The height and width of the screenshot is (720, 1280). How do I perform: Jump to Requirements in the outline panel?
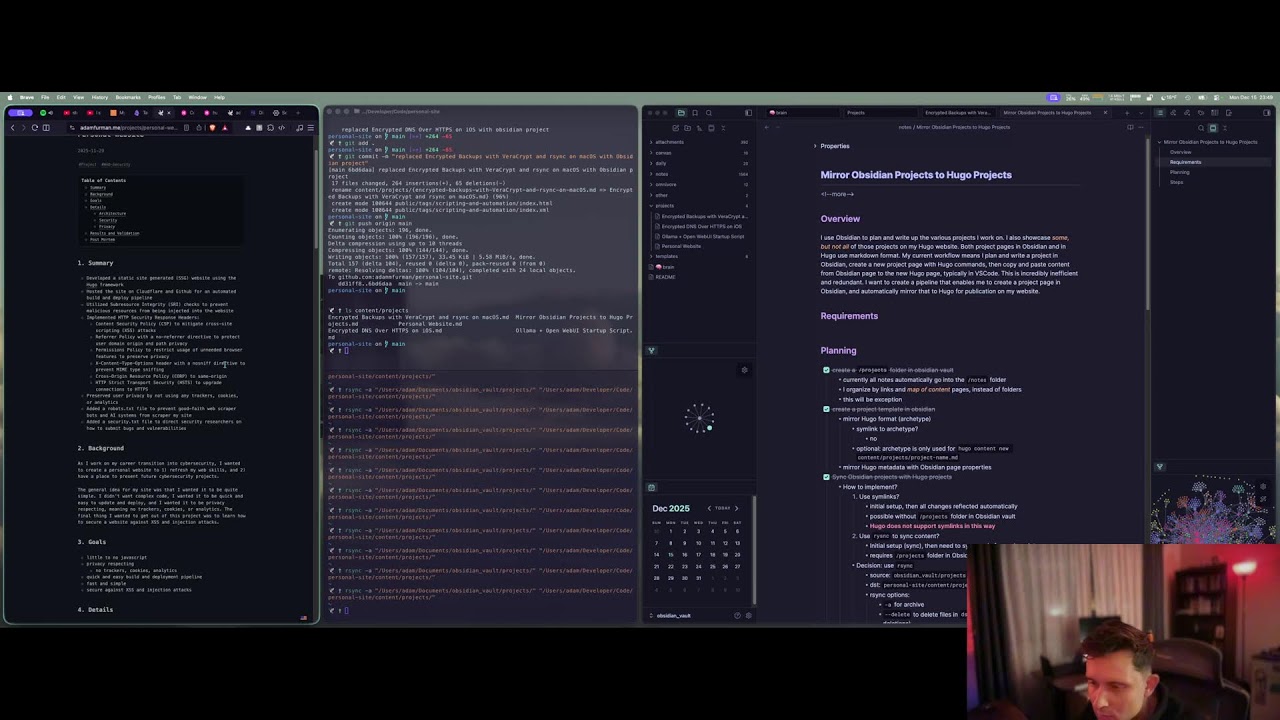click(x=1185, y=162)
